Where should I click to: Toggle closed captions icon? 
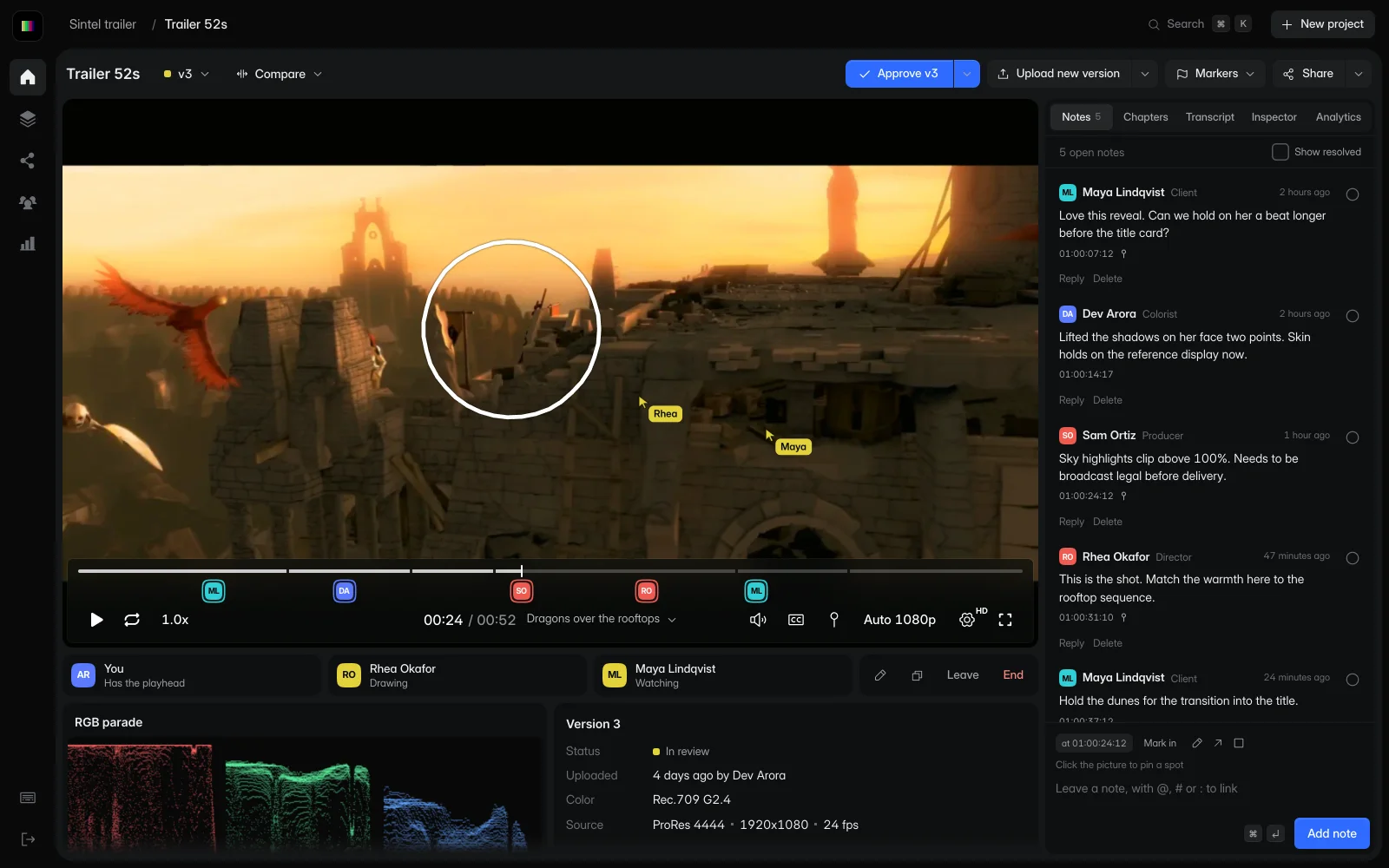[x=796, y=620]
